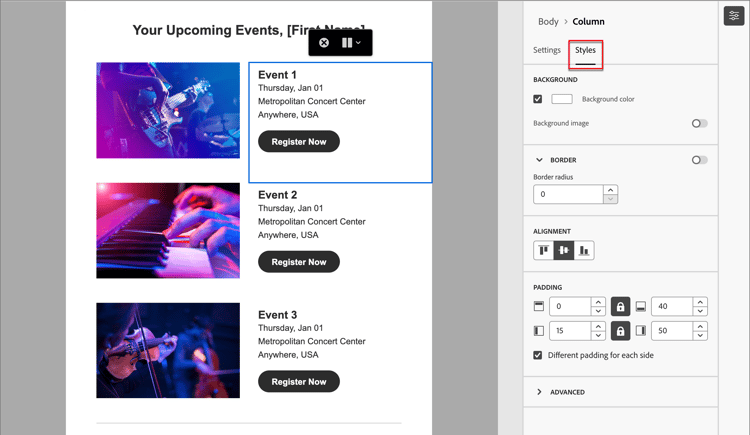Open the white background color swatch
The width and height of the screenshot is (750, 435).
562,99
